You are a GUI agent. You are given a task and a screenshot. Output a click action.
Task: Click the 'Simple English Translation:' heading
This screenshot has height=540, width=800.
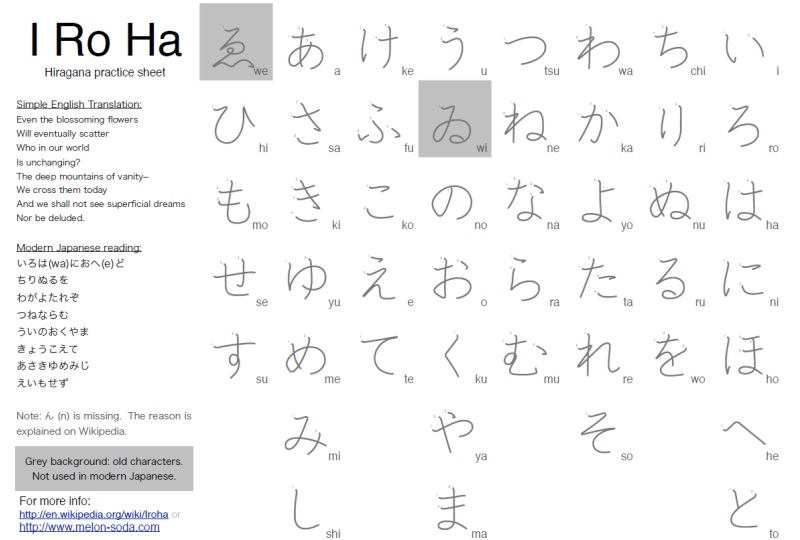click(x=79, y=105)
